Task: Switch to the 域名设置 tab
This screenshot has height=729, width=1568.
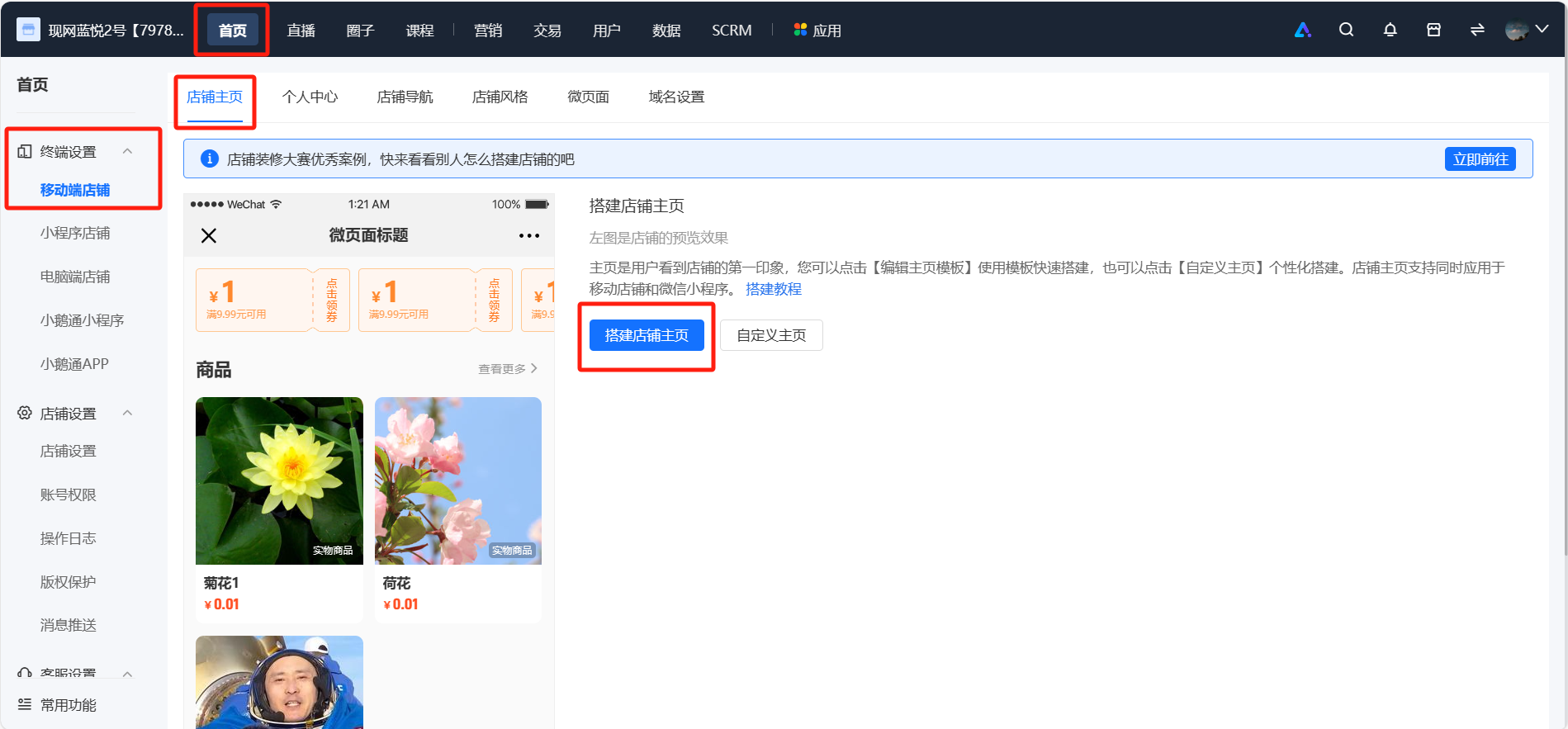Action: pos(676,97)
